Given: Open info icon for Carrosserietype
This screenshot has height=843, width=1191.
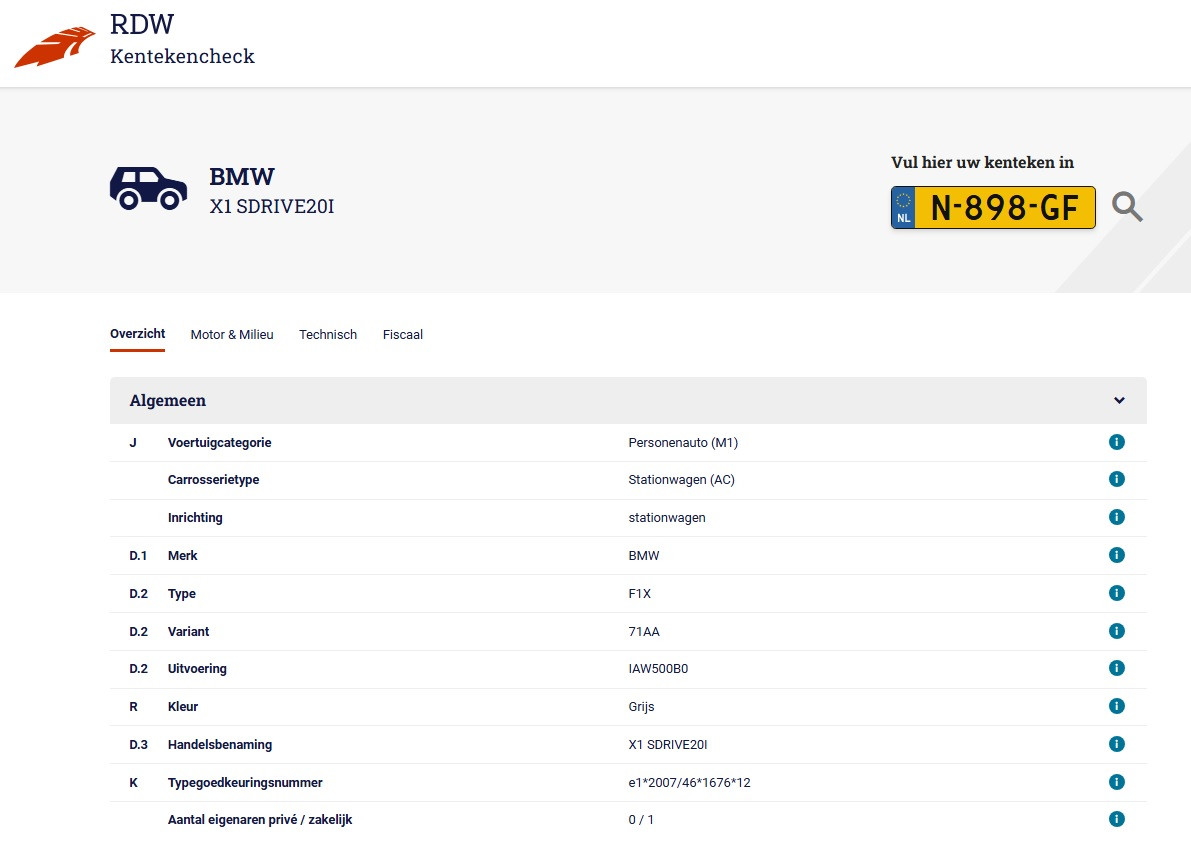Looking at the screenshot, I should point(1117,479).
